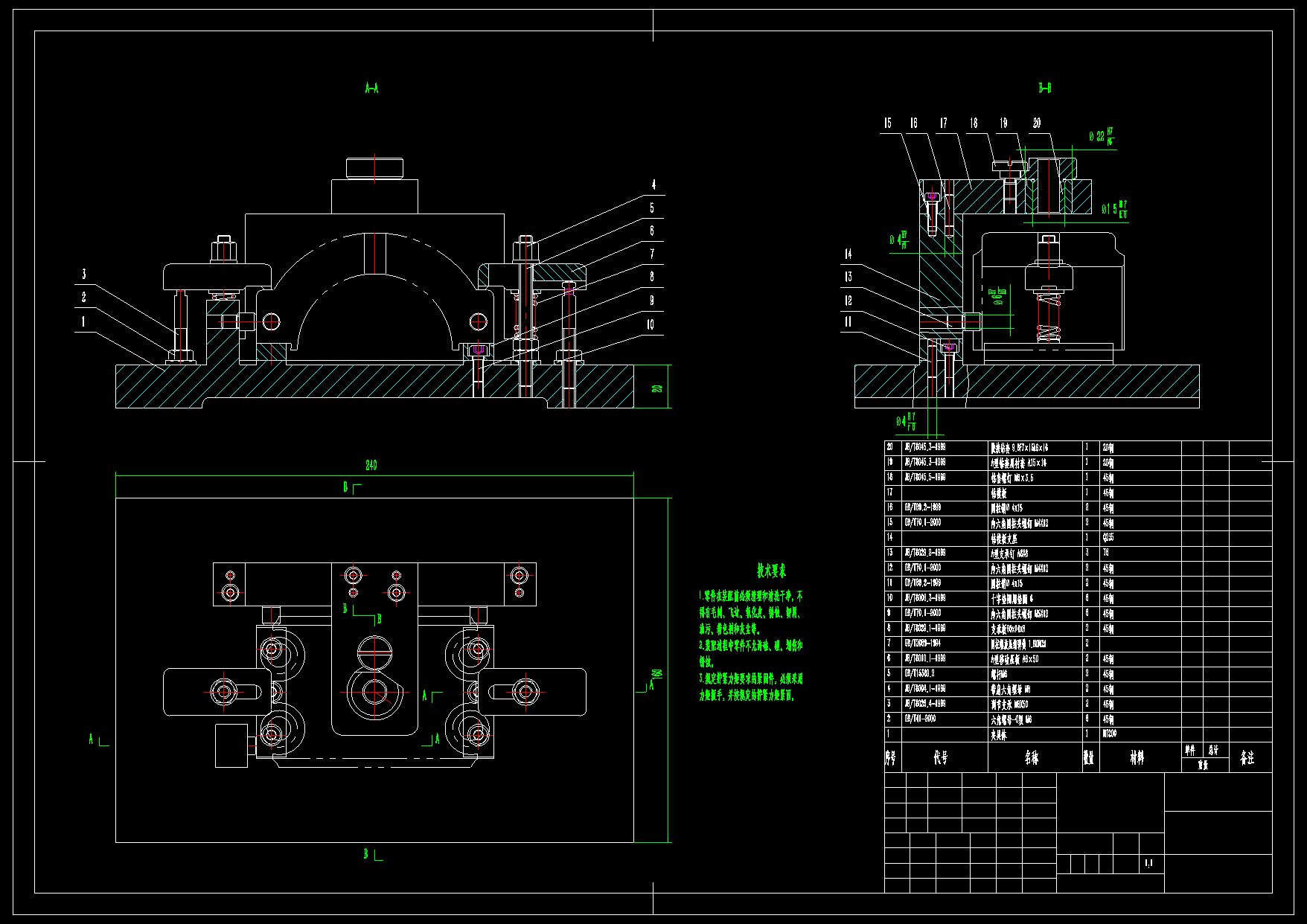Select part callout number 18 above section B-B
This screenshot has height=924, width=1307.
974,123
